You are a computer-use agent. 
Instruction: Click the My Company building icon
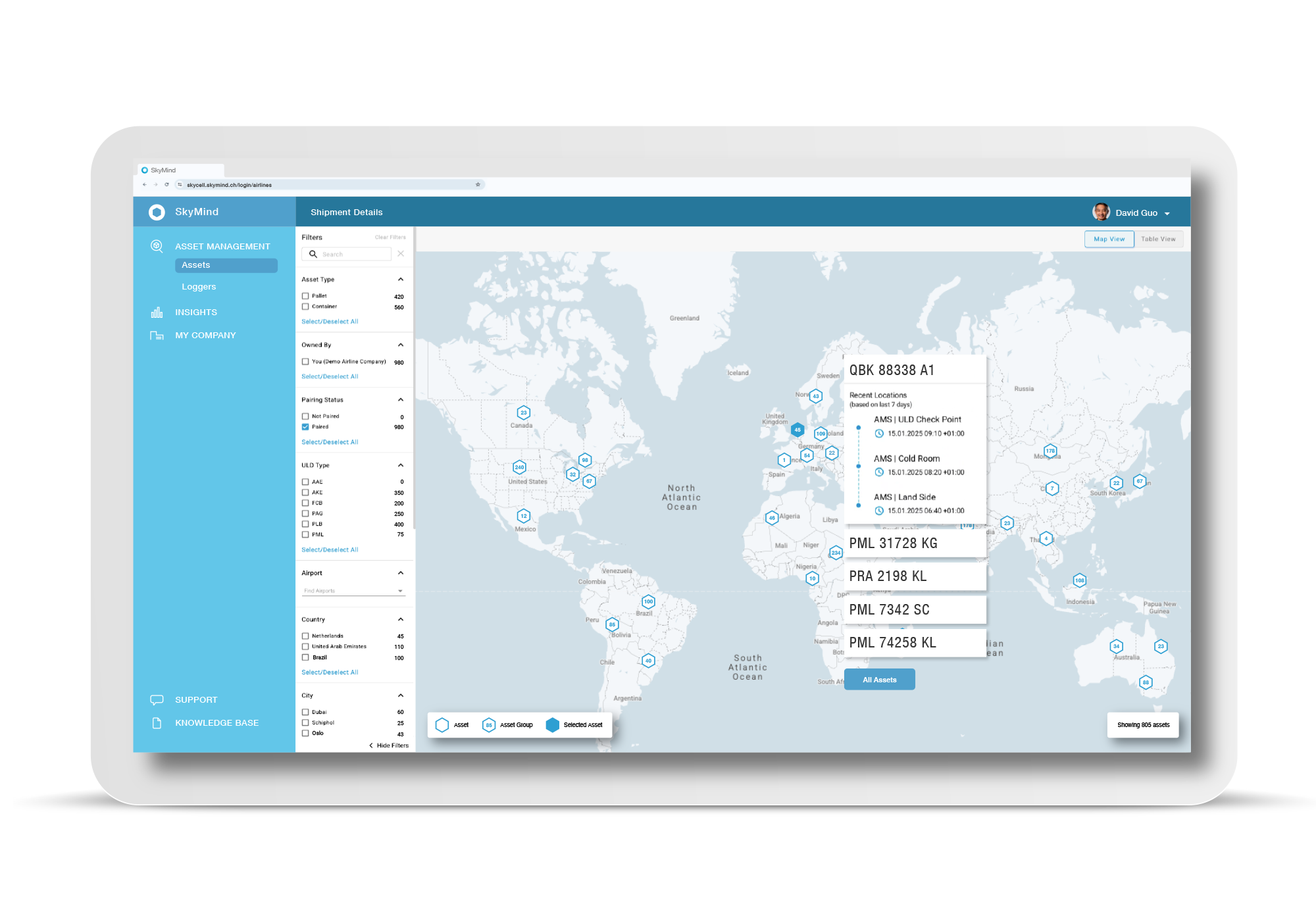click(x=157, y=336)
